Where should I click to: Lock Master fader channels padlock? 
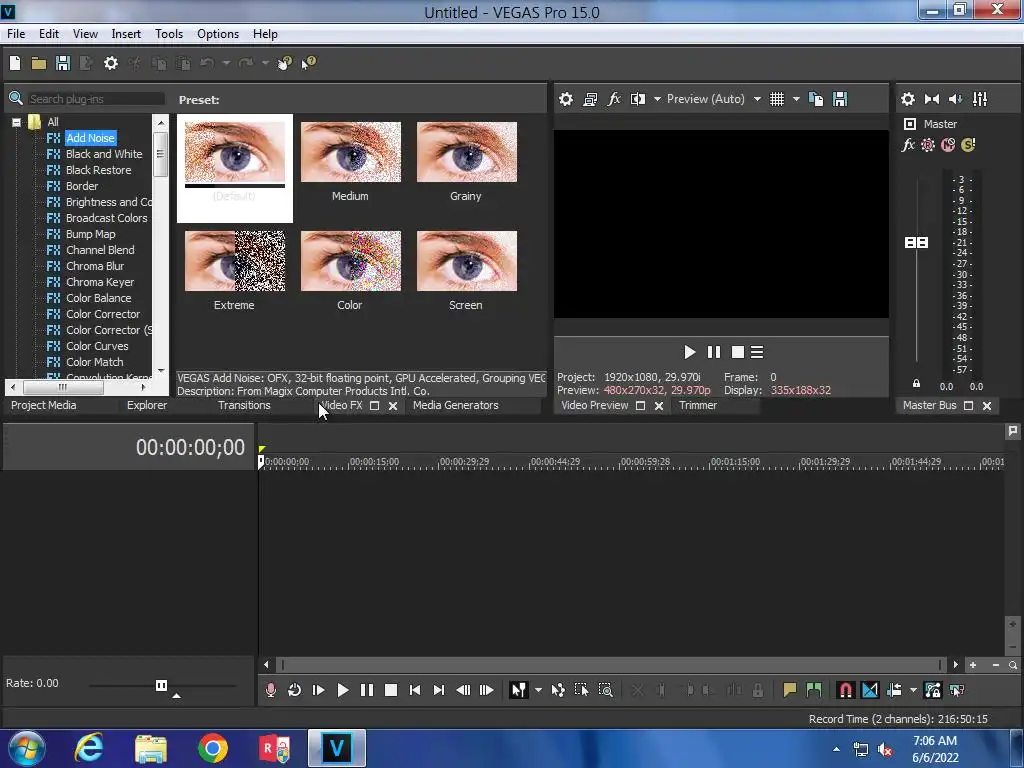(916, 383)
